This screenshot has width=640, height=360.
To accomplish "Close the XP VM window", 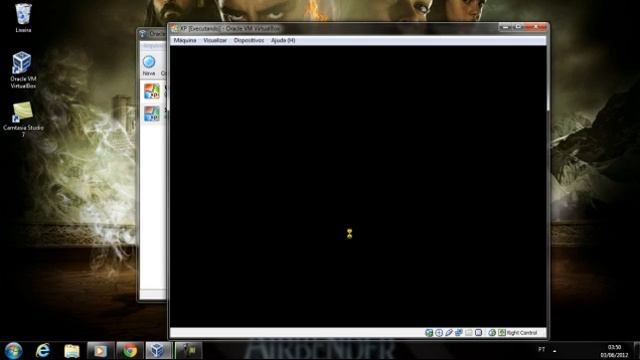I will tap(536, 27).
